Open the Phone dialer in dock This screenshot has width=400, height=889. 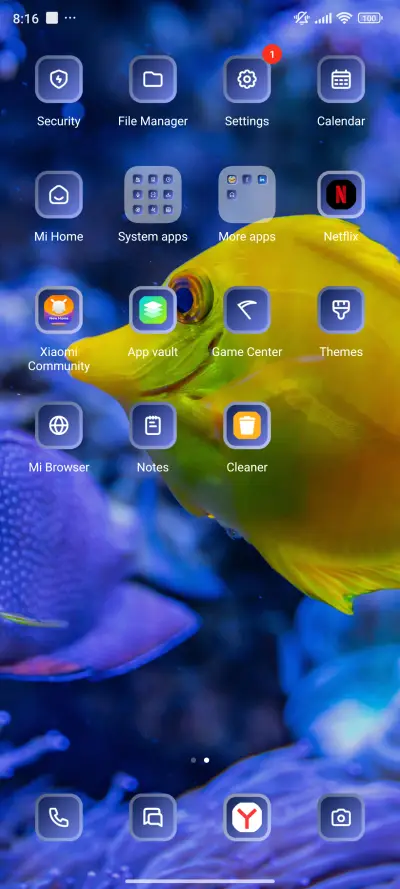(x=59, y=818)
